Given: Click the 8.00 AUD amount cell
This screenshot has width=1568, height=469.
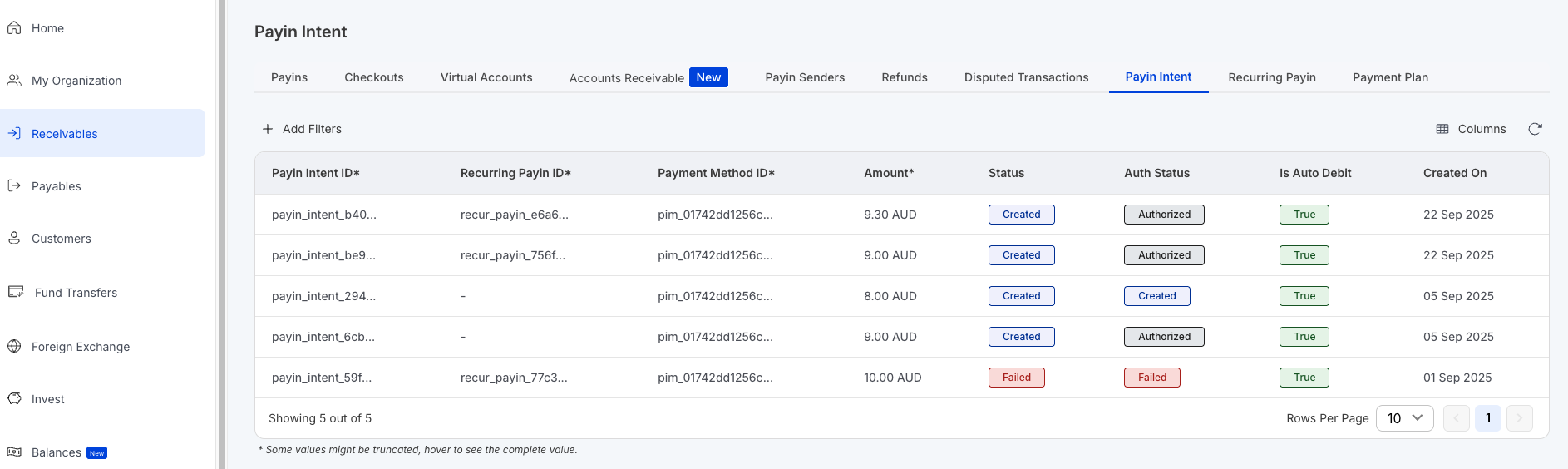Looking at the screenshot, I should pyautogui.click(x=890, y=296).
